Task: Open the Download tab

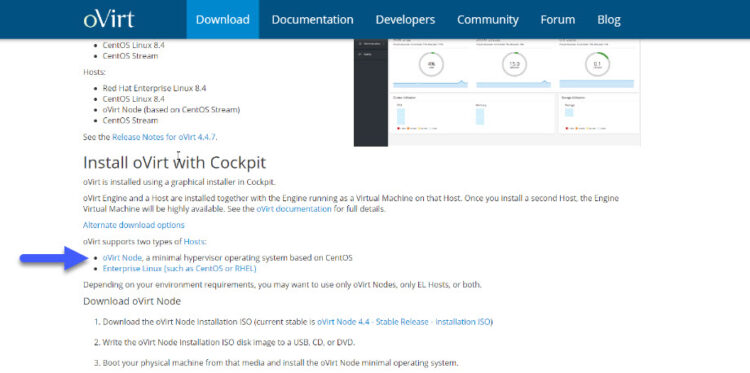Action: [x=222, y=20]
